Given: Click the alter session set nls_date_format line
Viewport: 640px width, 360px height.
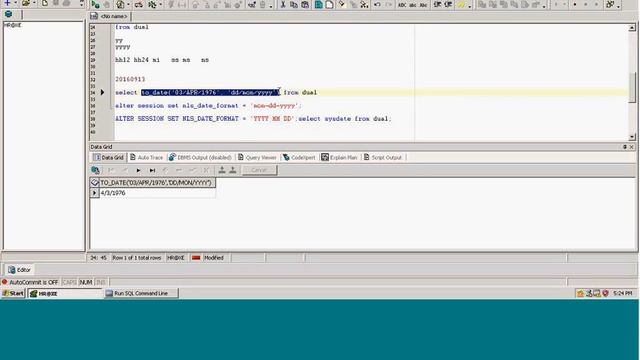Looking at the screenshot, I should click(x=208, y=106).
